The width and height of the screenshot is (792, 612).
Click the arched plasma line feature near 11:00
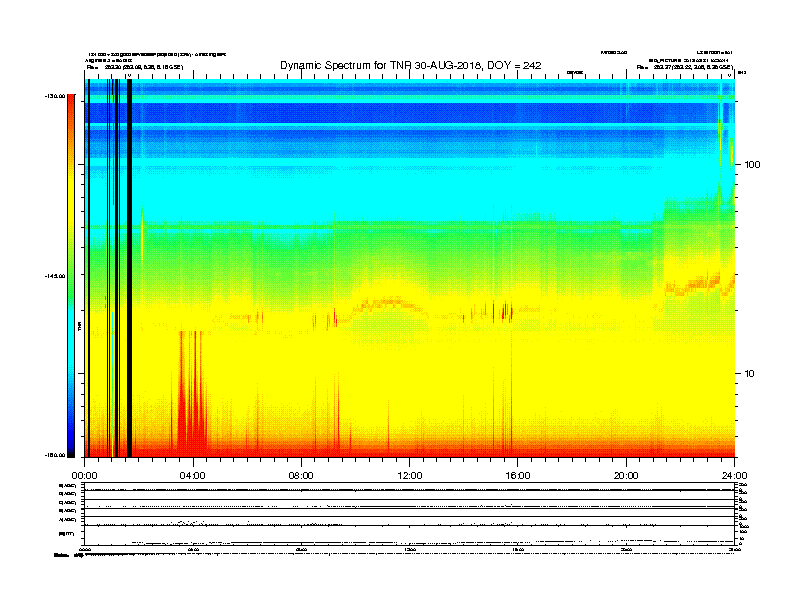(389, 306)
